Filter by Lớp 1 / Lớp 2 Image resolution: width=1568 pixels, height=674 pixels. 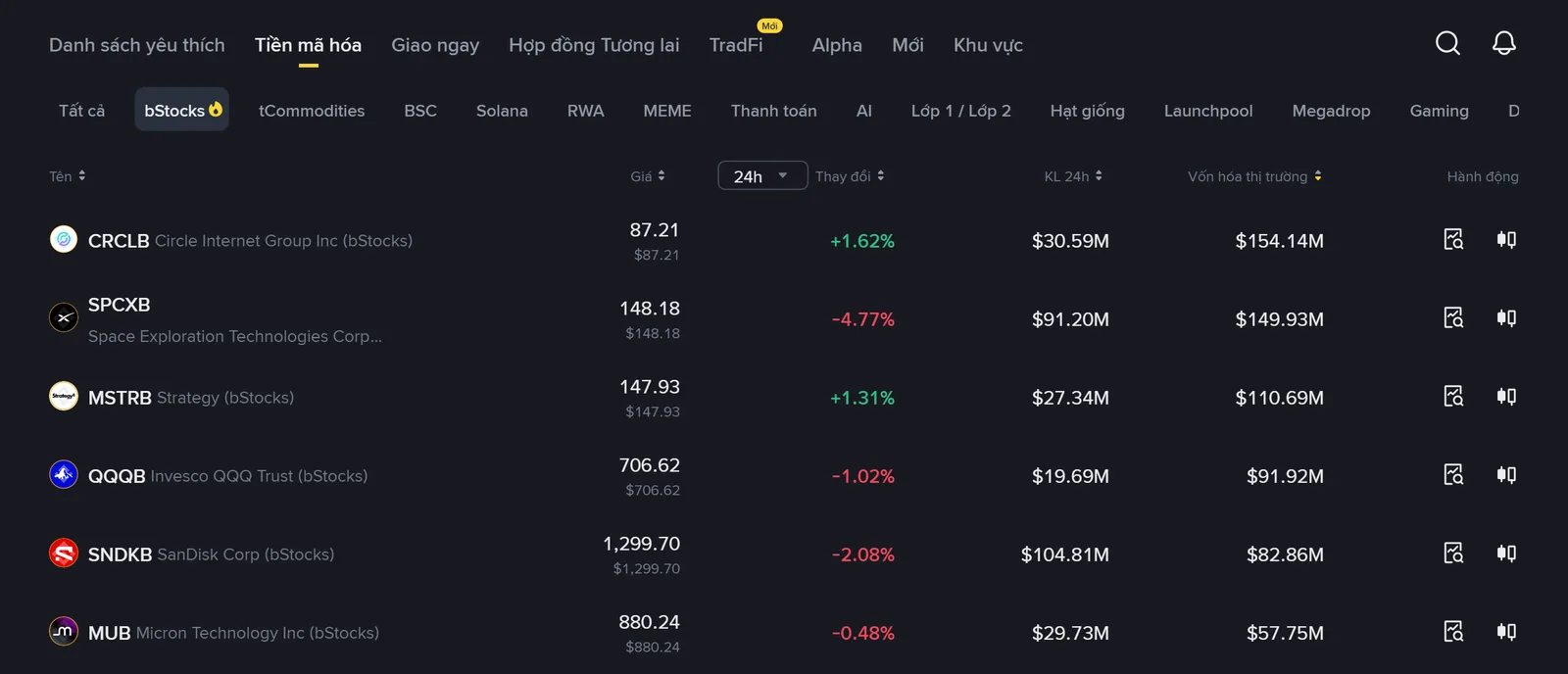coord(960,111)
